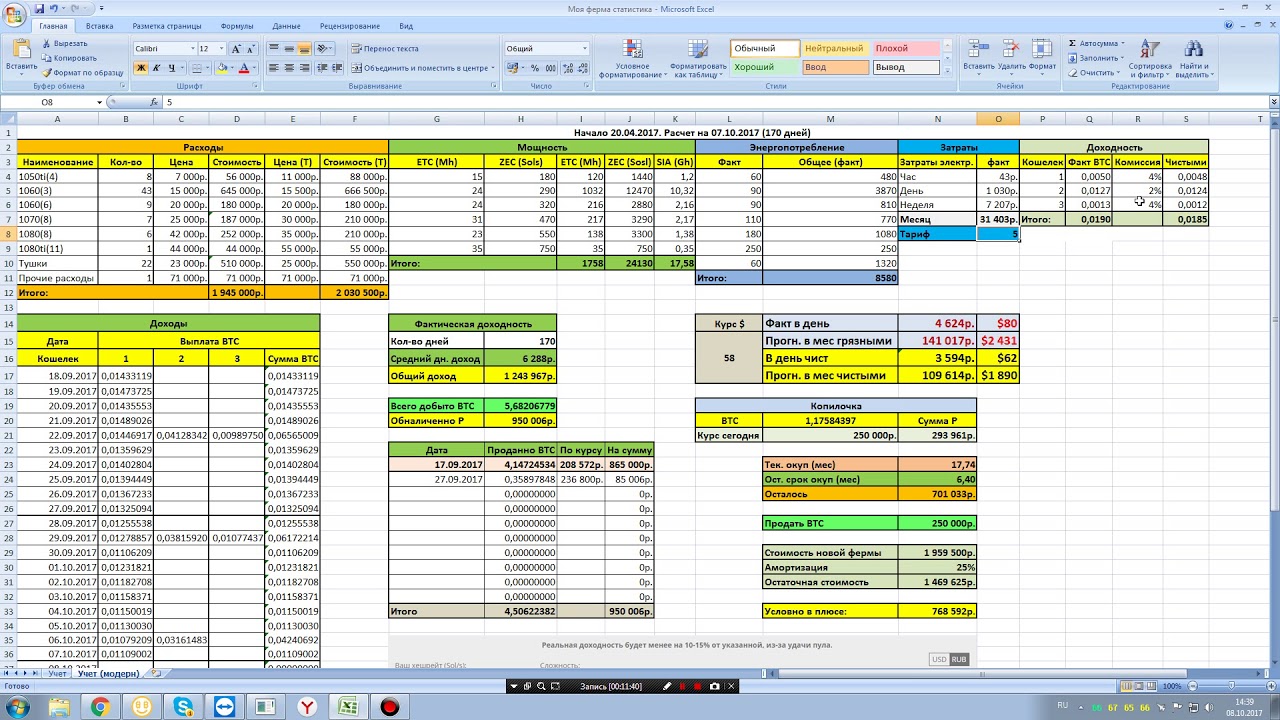The width and height of the screenshot is (1280, 720).
Task: Open Условное форматирование menu
Action: point(632,58)
